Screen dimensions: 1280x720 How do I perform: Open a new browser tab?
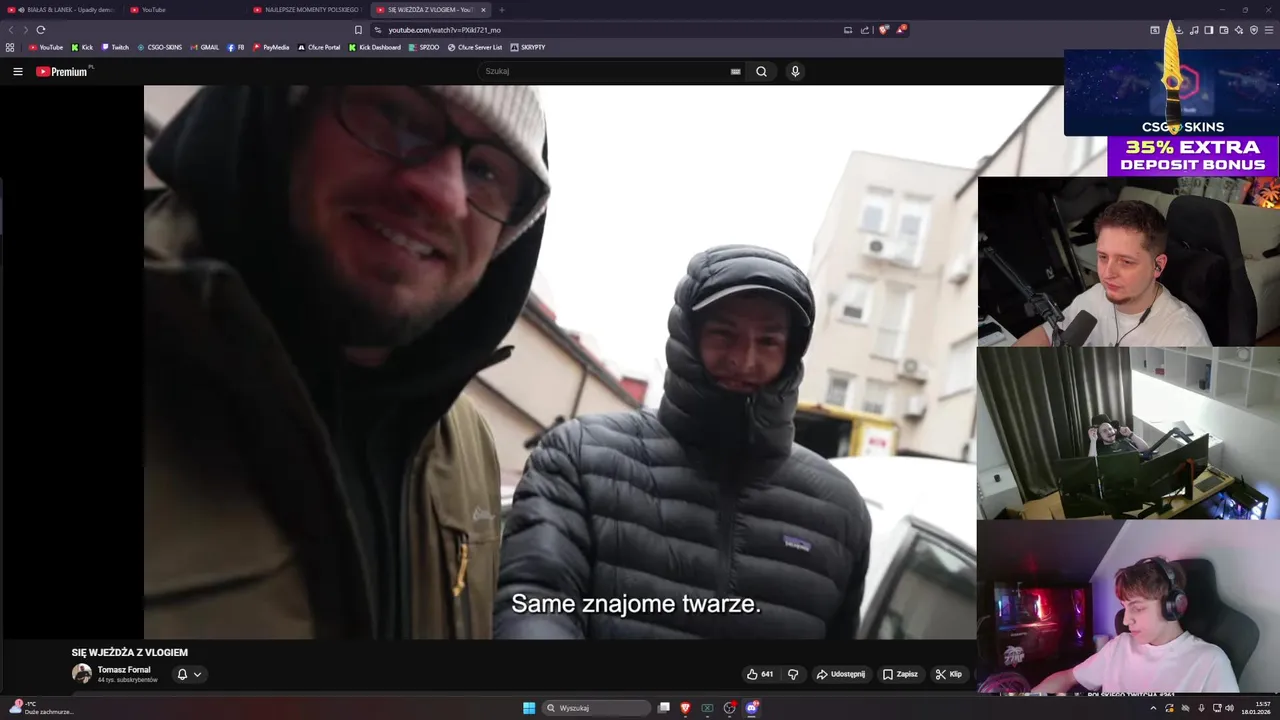502,10
